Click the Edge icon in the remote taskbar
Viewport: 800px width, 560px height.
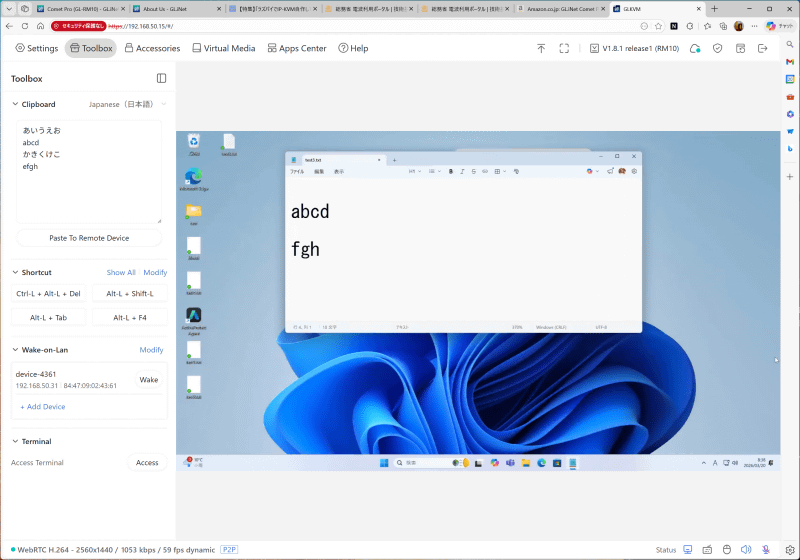(x=541, y=463)
